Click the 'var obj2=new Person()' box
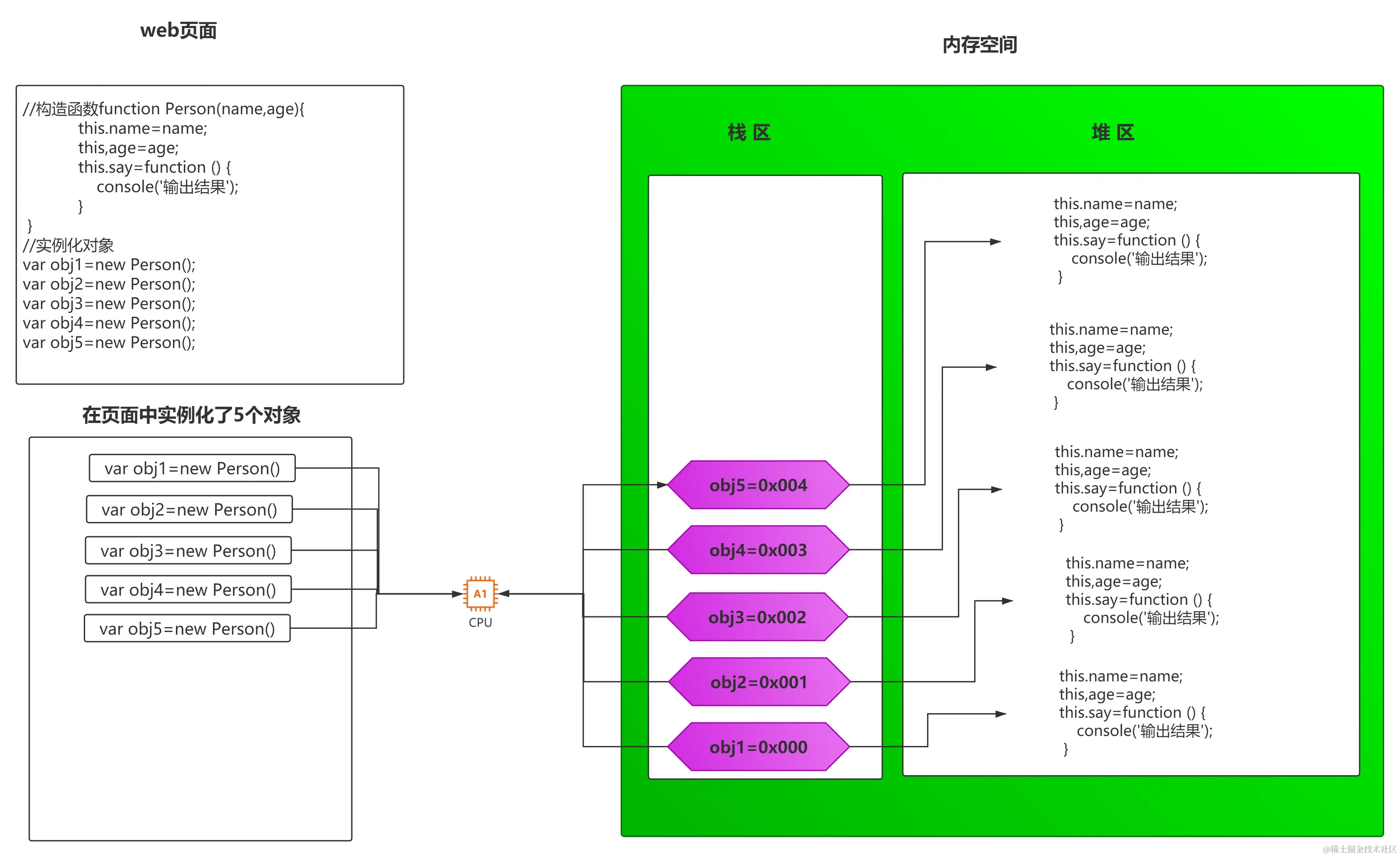This screenshot has width=1400, height=857. [x=189, y=509]
